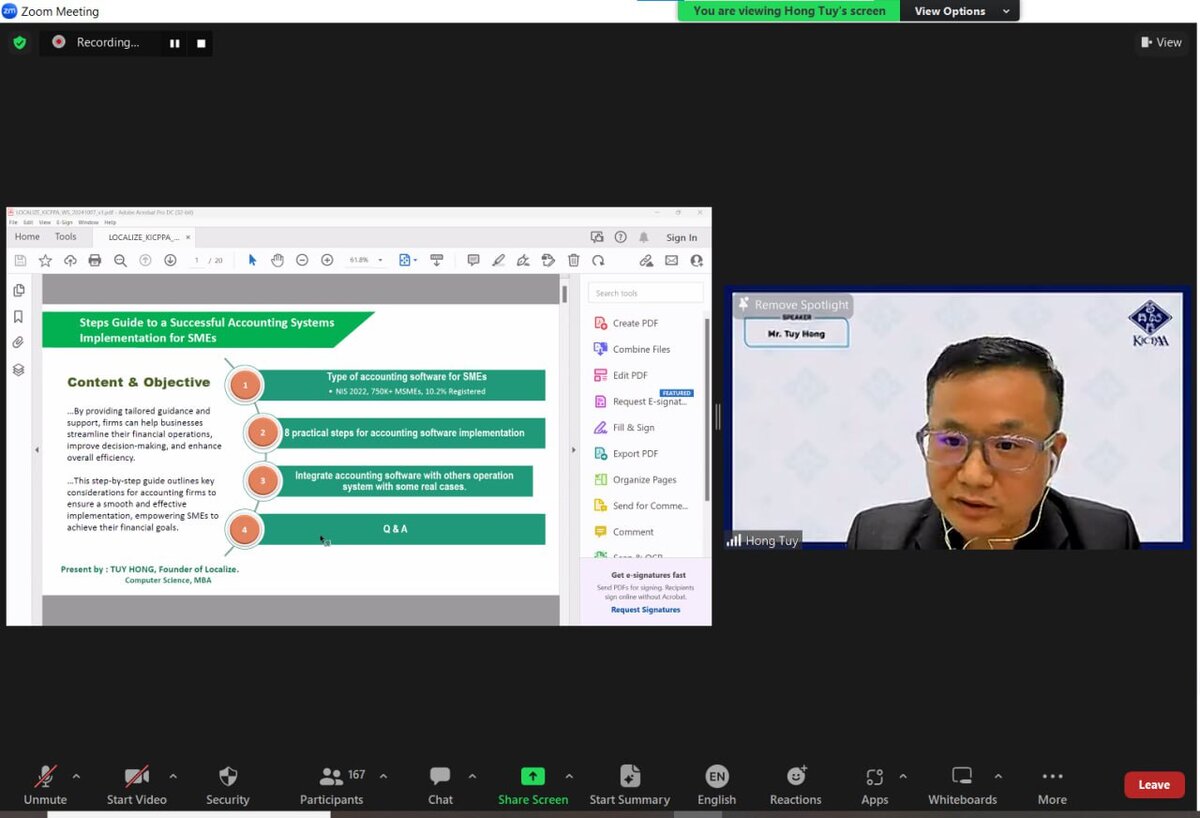Star this PDF file in Acrobat
1200x818 pixels.
click(45, 260)
